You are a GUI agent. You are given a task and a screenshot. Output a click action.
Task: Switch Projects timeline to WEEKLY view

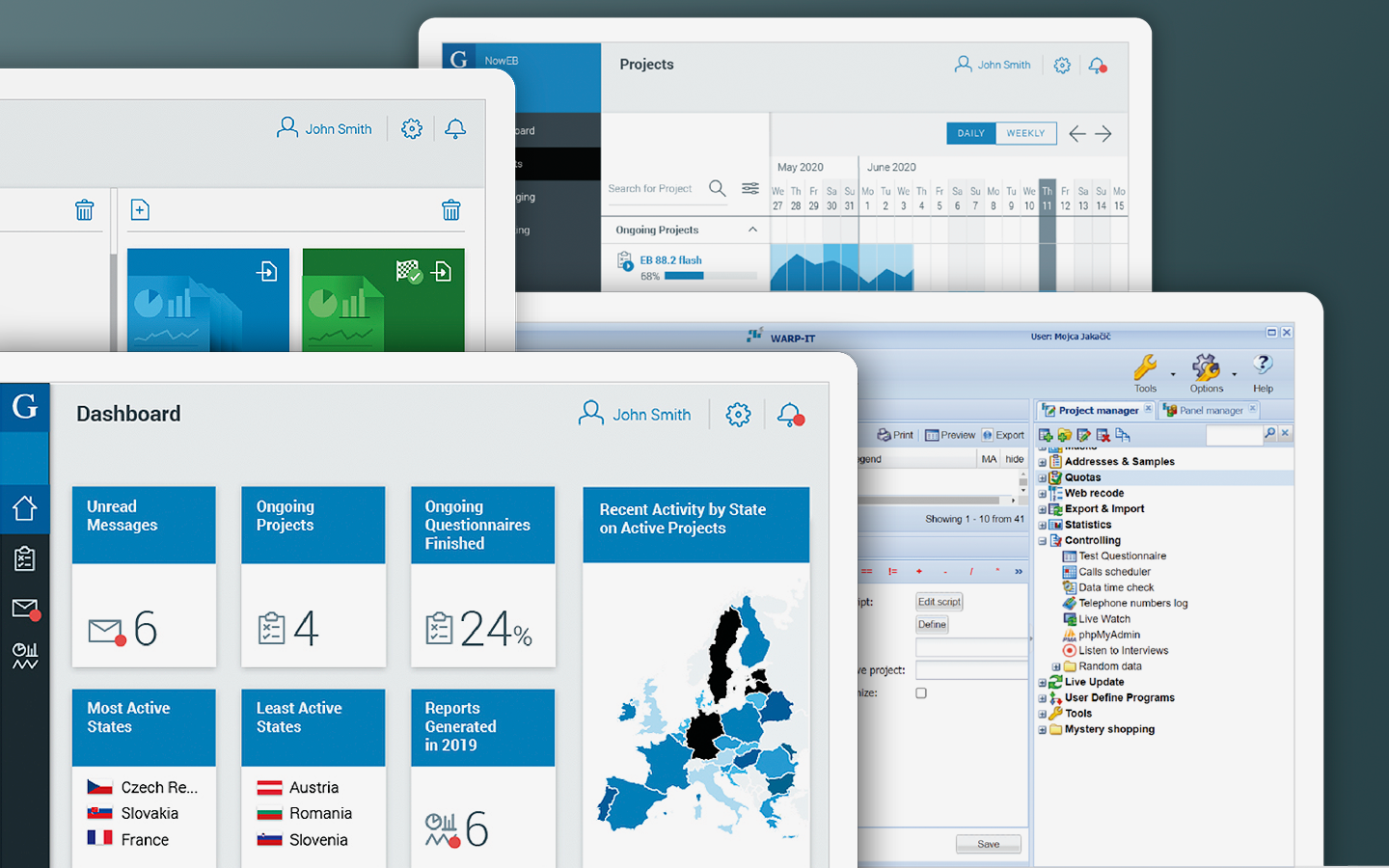coord(1025,133)
